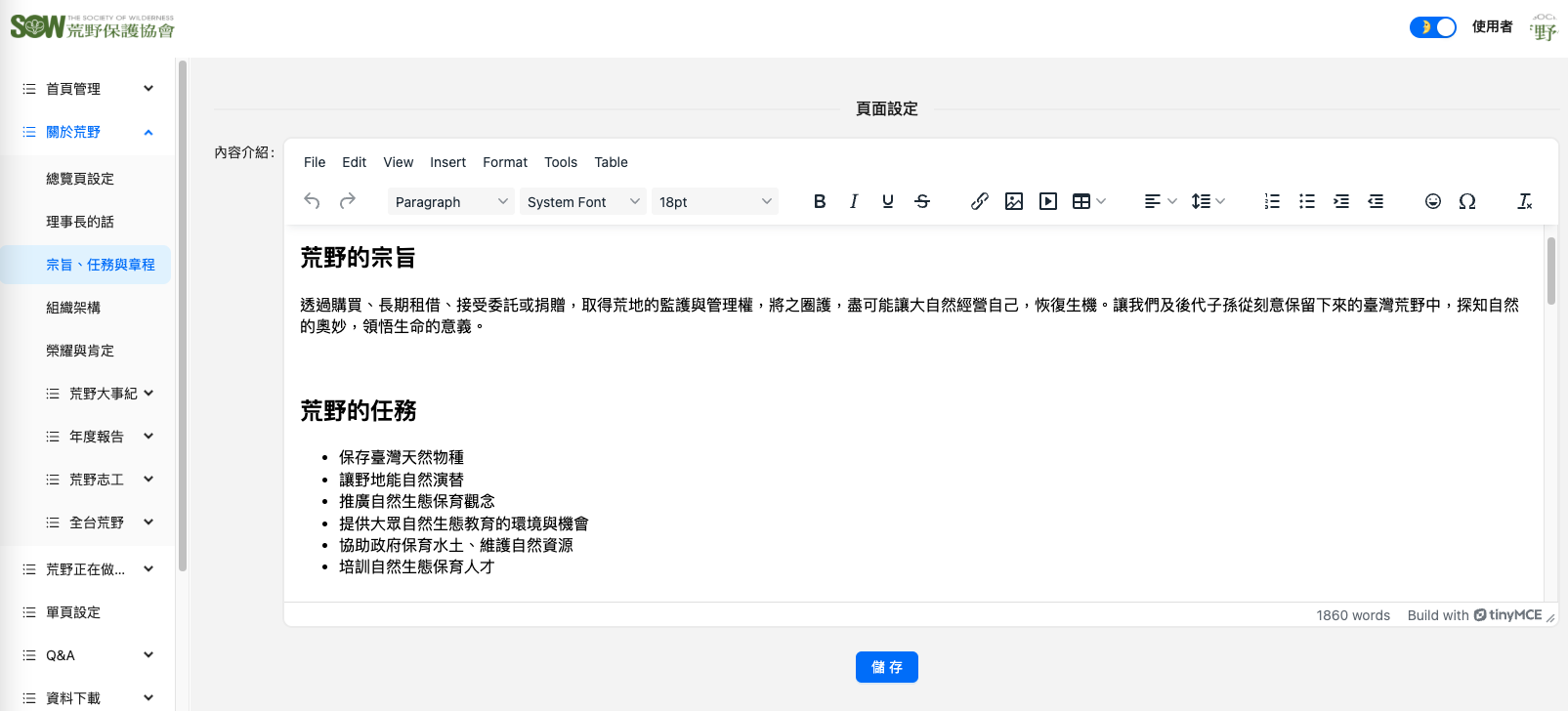This screenshot has width=1568, height=711.
Task: Open the System Font dropdown
Action: (583, 202)
